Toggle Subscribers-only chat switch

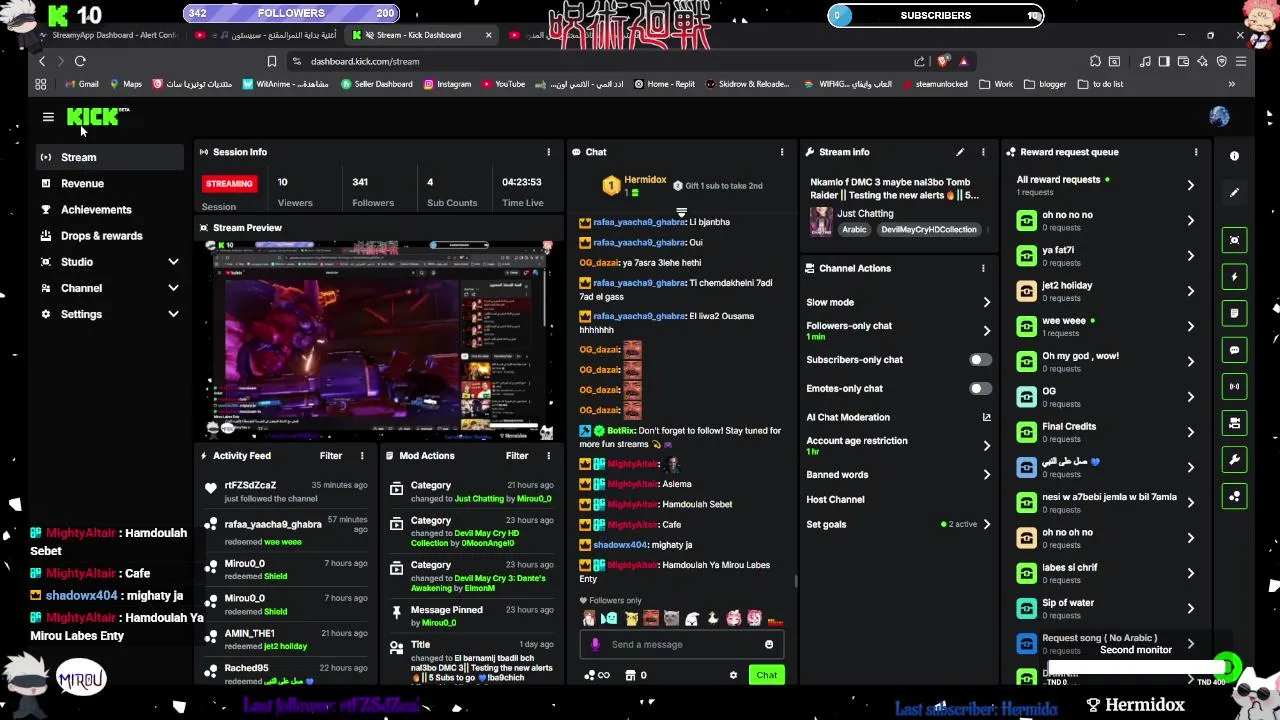coord(980,359)
